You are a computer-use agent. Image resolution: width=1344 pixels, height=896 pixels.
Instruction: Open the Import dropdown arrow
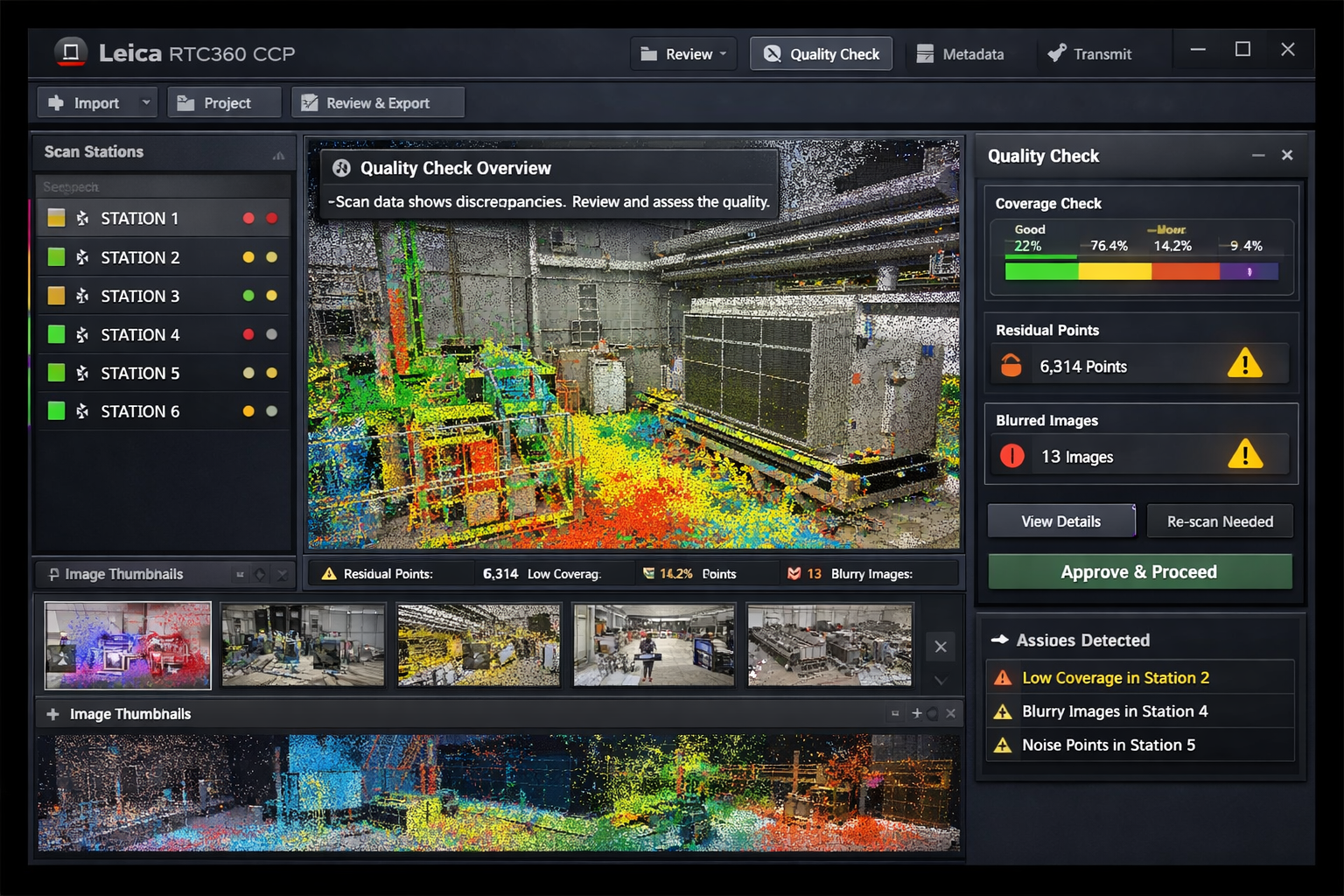coord(146,102)
